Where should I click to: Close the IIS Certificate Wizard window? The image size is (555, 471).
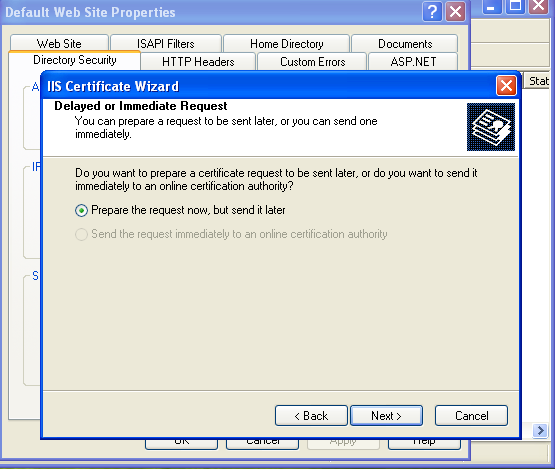(506, 86)
